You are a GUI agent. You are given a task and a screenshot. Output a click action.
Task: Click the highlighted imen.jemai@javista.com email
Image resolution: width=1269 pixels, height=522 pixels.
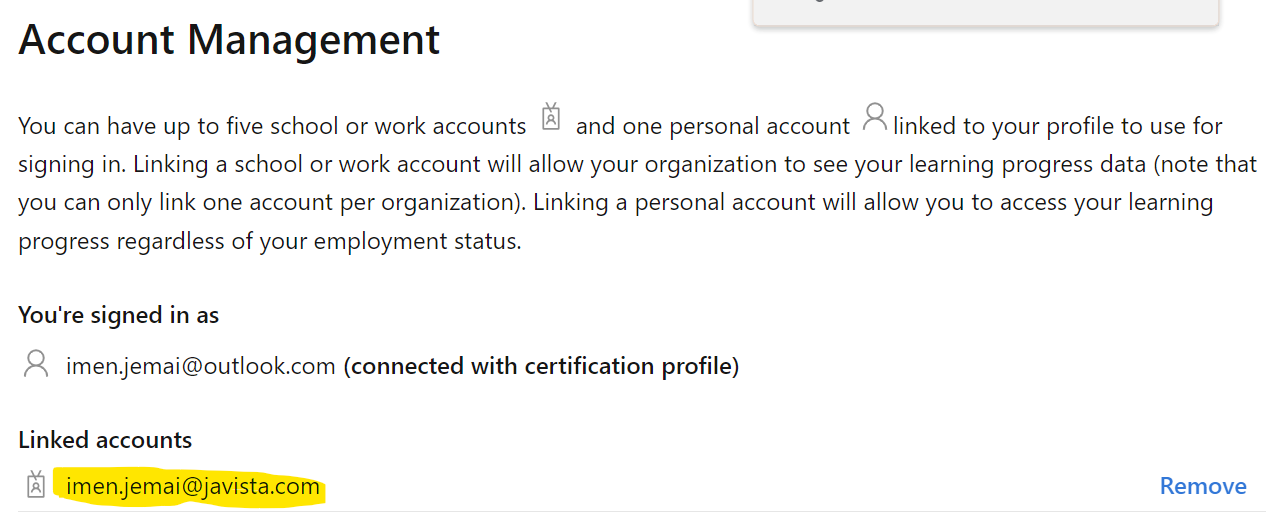193,487
